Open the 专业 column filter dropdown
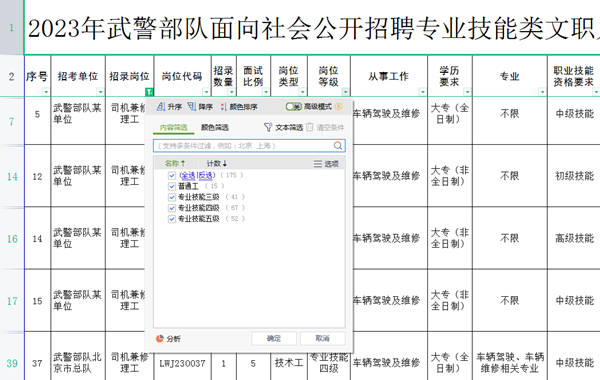 coord(542,92)
